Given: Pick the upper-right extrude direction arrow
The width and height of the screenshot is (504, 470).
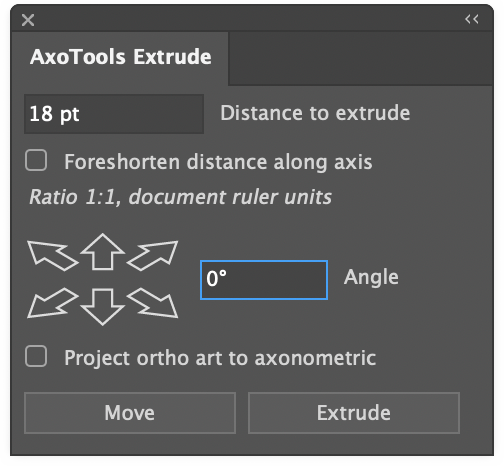Looking at the screenshot, I should click(153, 255).
